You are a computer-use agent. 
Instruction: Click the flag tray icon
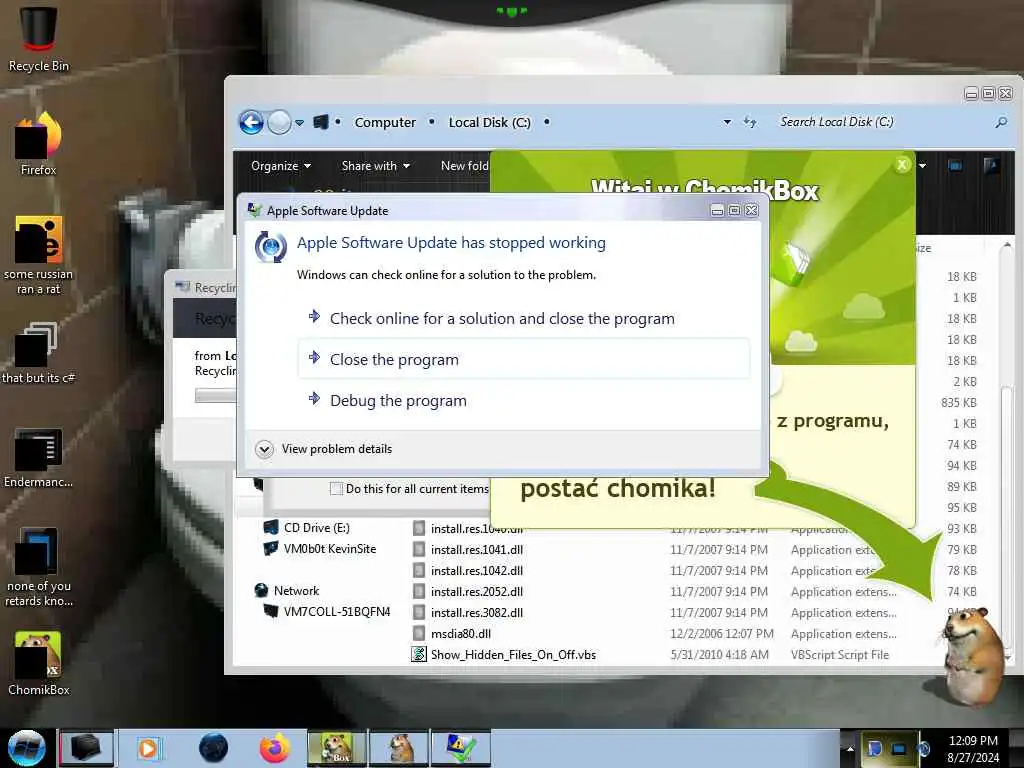(875, 748)
